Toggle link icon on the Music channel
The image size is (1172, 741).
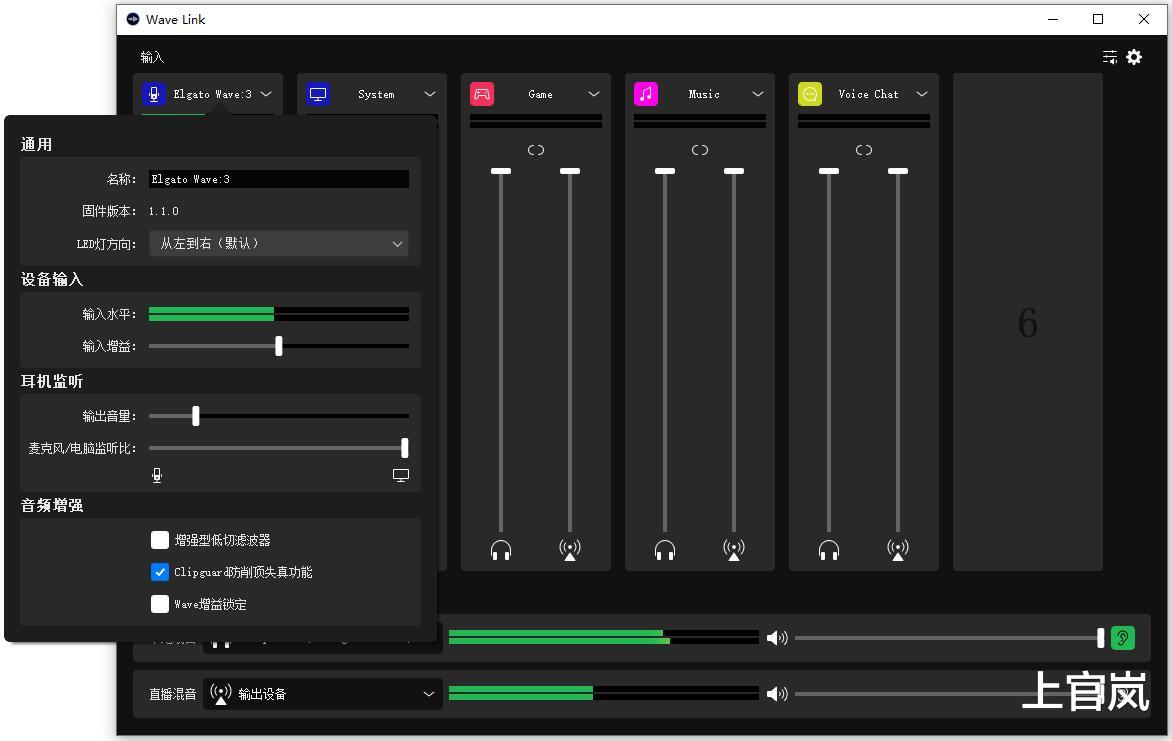point(700,150)
